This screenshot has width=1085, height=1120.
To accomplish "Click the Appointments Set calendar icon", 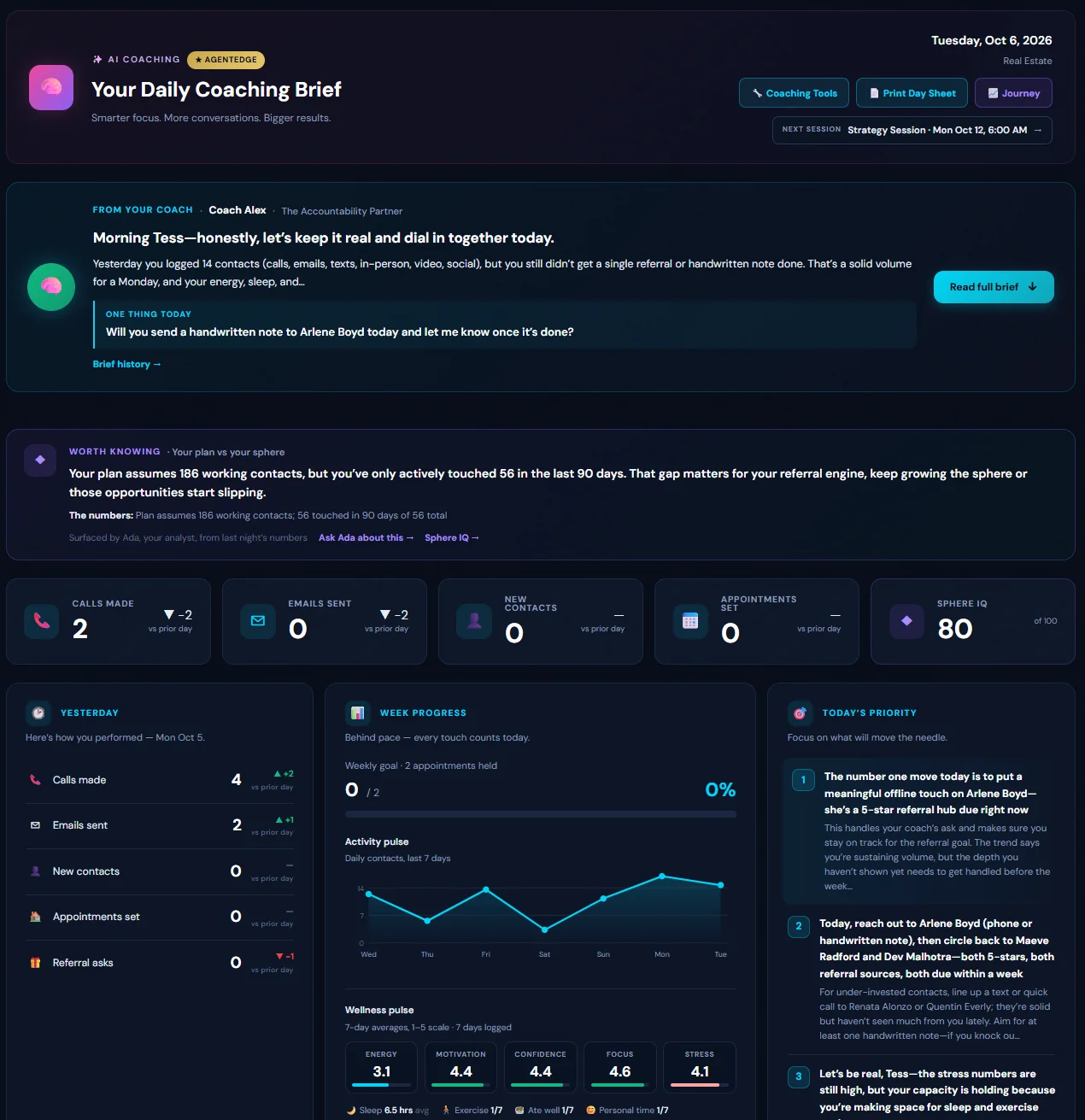I will (x=690, y=621).
